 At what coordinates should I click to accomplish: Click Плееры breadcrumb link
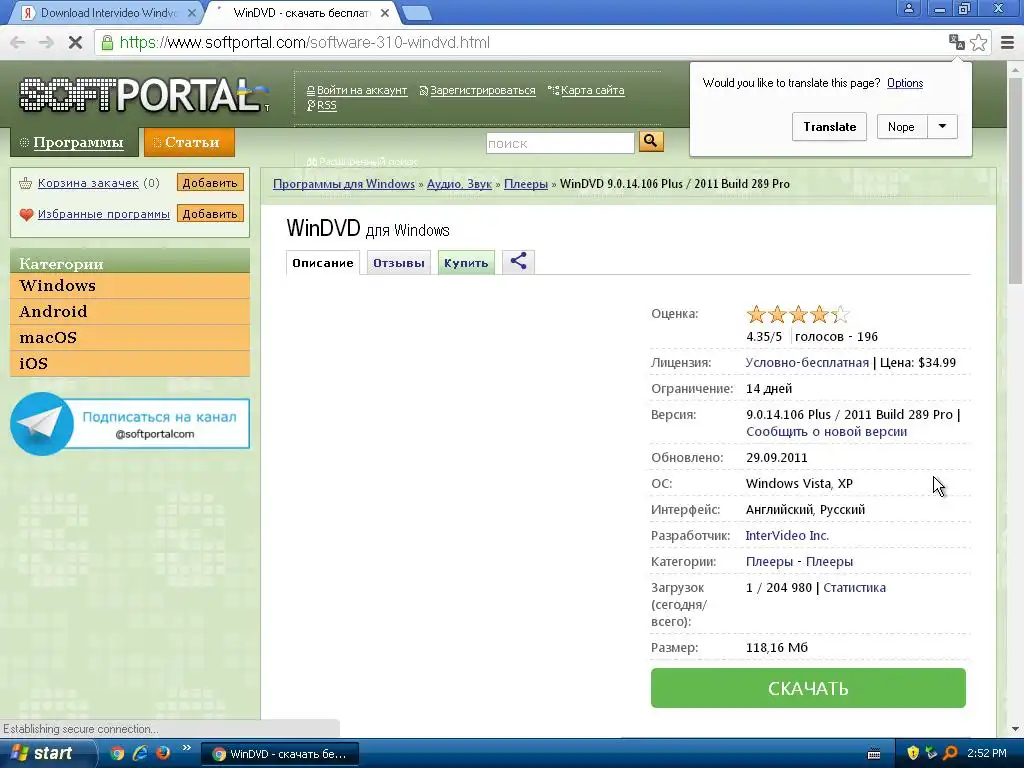click(x=526, y=184)
